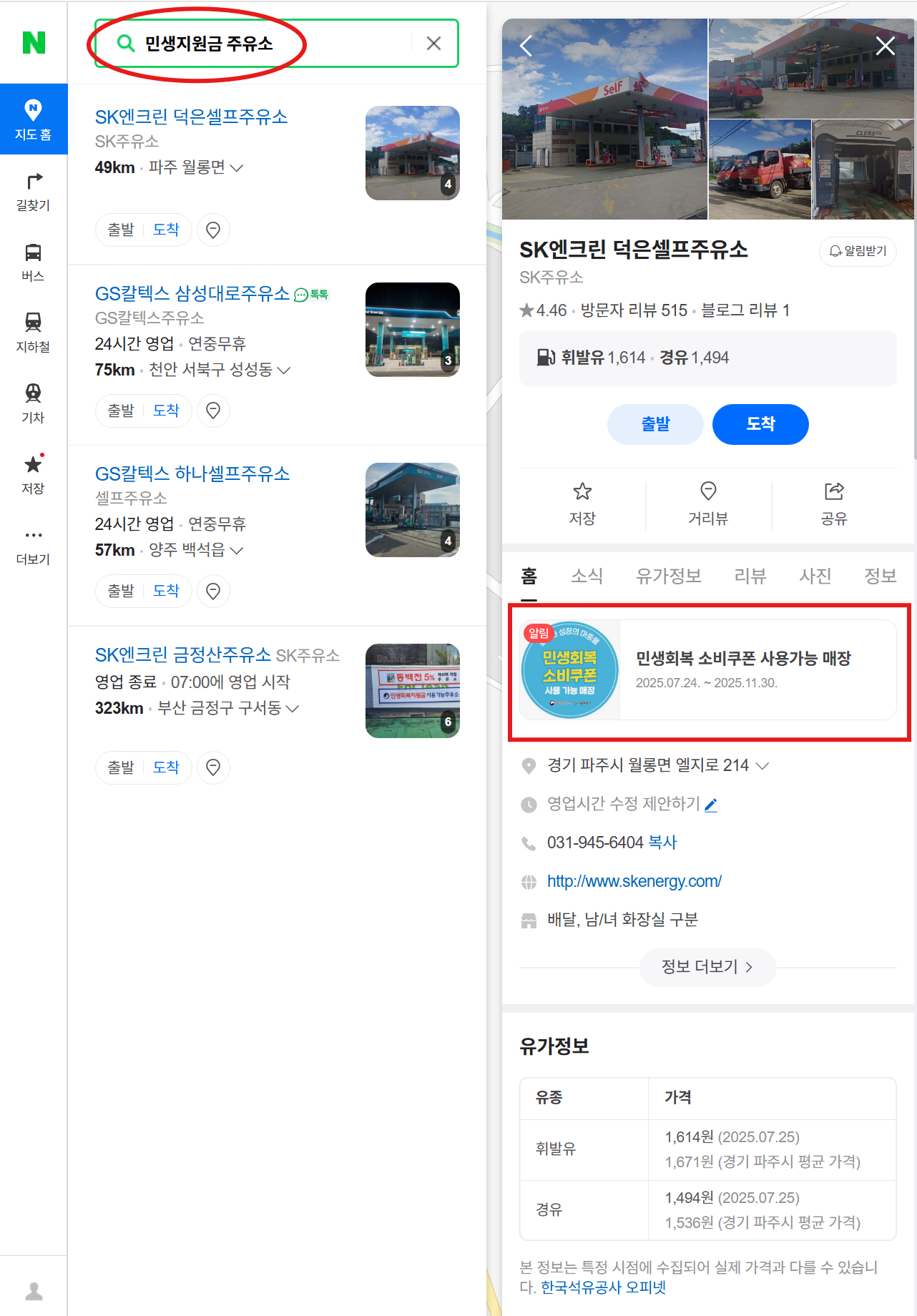Close the place detail panel
The image size is (917, 1316).
pyautogui.click(x=886, y=46)
